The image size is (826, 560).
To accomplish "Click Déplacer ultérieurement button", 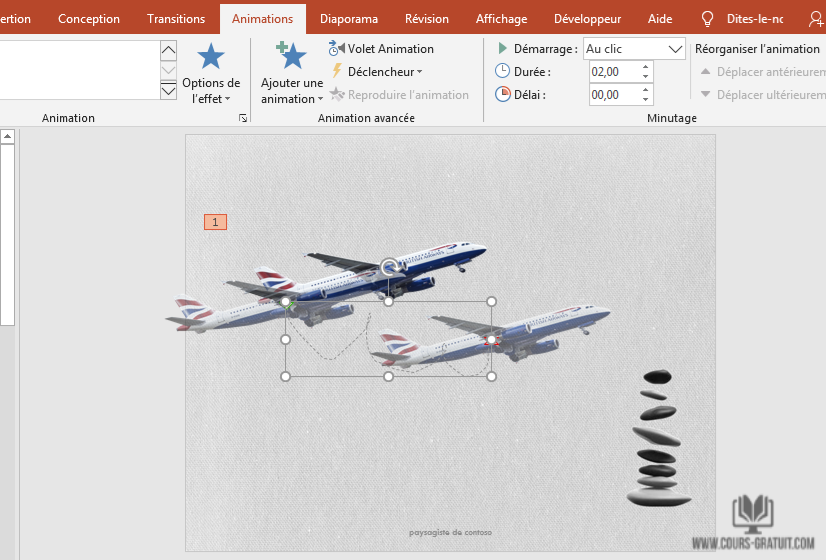I will click(x=762, y=95).
